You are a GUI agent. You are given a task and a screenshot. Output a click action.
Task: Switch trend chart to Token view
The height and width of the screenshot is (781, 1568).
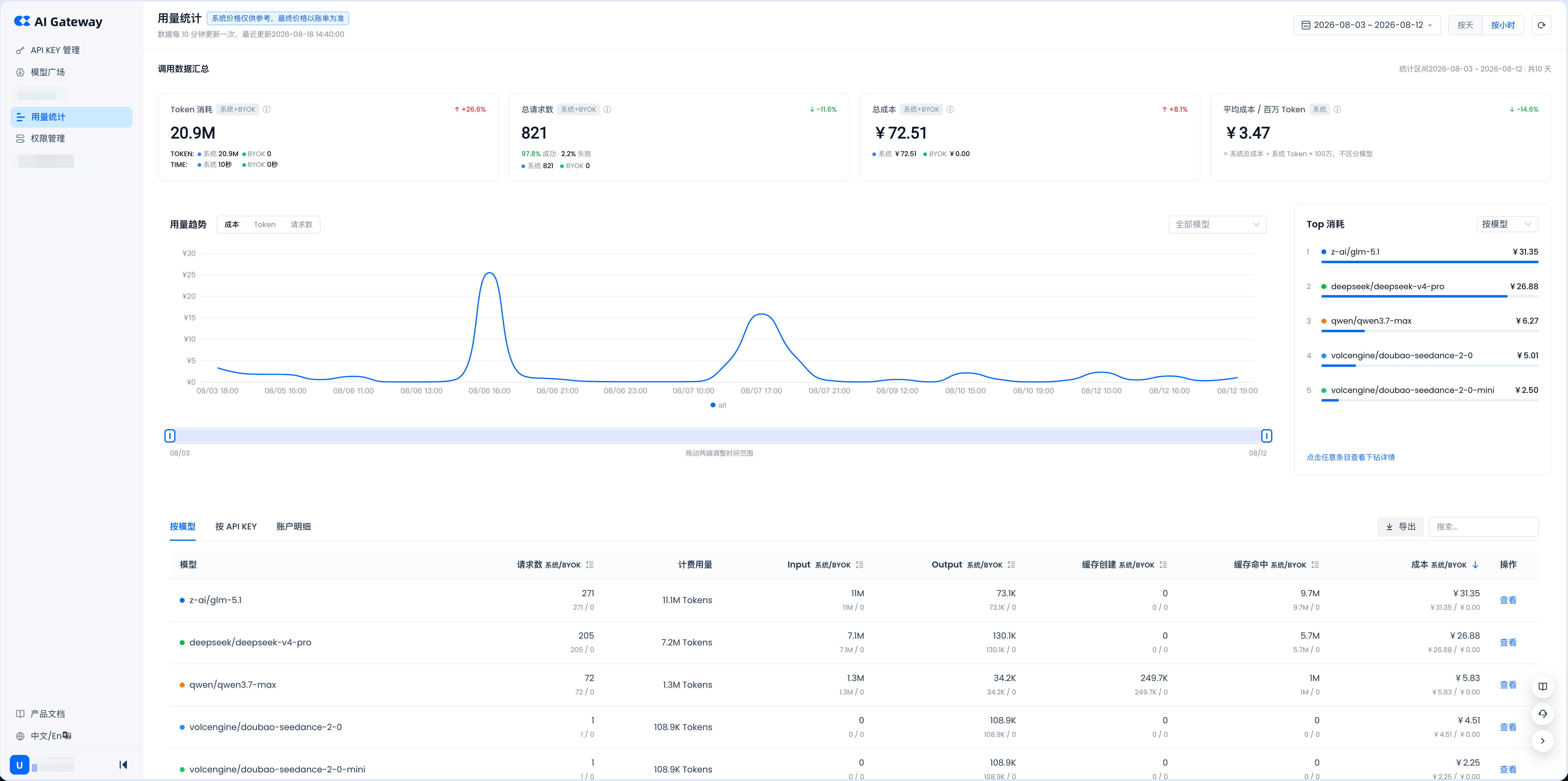264,225
